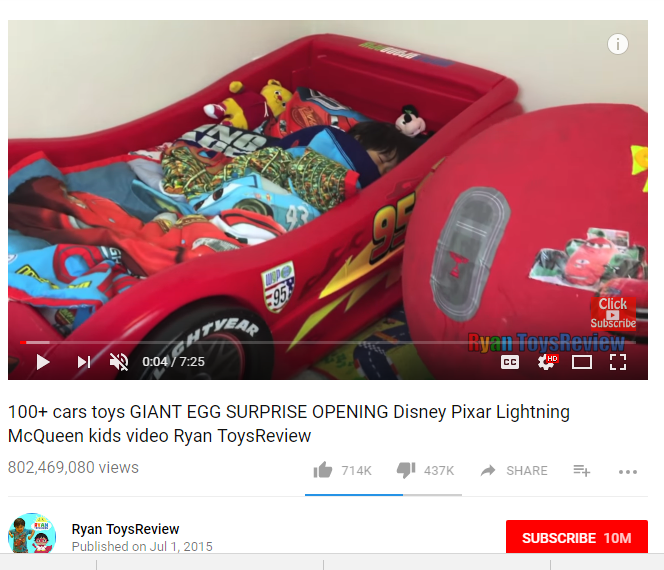This screenshot has width=664, height=570.
Task: Click the Ryan ToysReview video watermark
Action: pos(546,342)
